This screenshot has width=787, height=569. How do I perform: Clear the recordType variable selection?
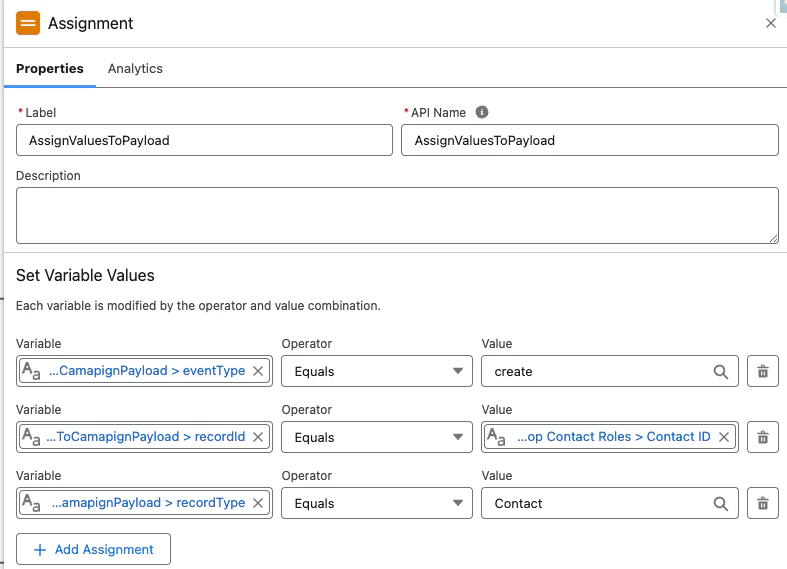tap(258, 503)
